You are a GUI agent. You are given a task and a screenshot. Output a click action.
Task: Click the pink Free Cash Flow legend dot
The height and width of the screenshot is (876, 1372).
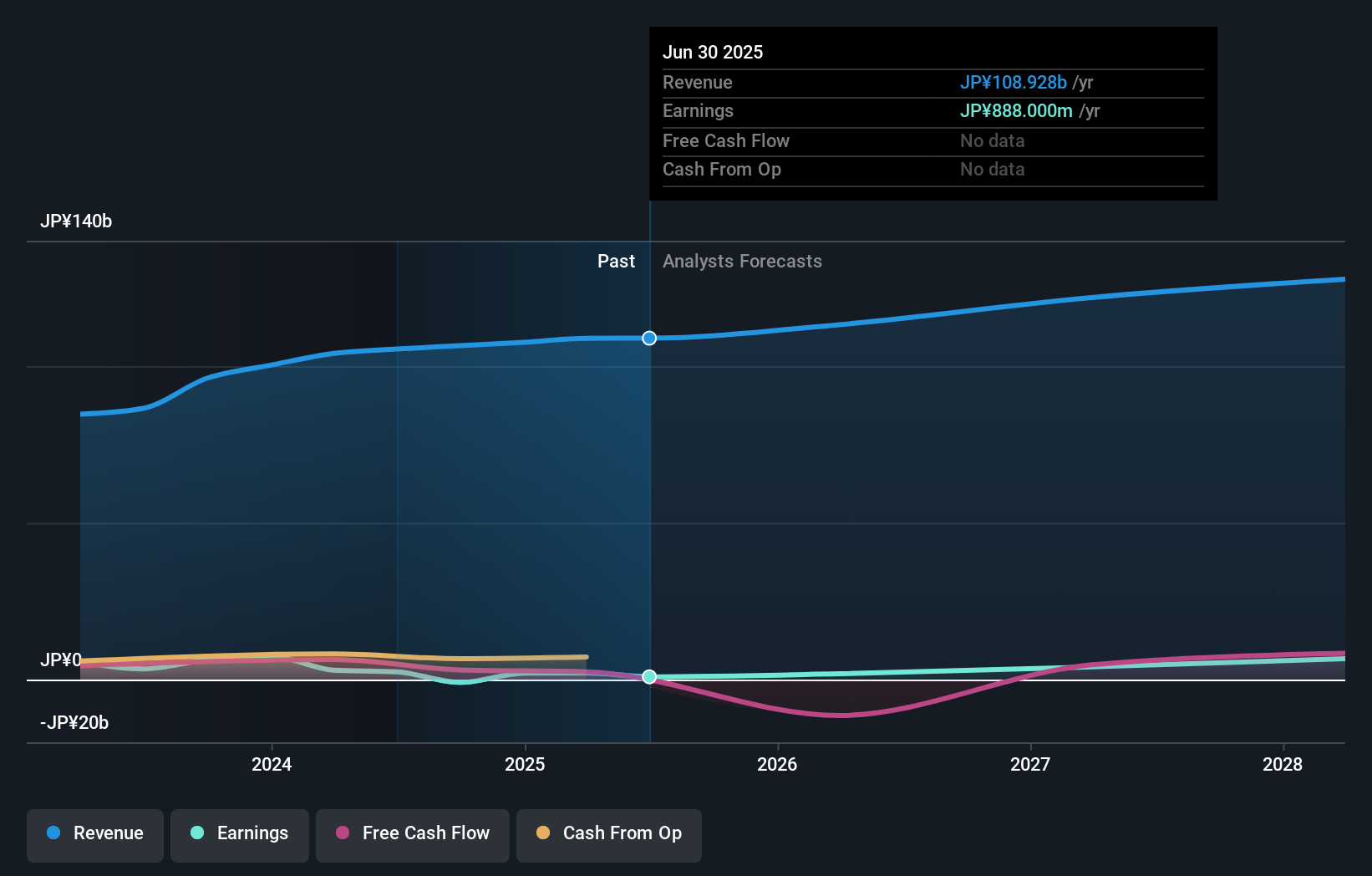point(343,833)
